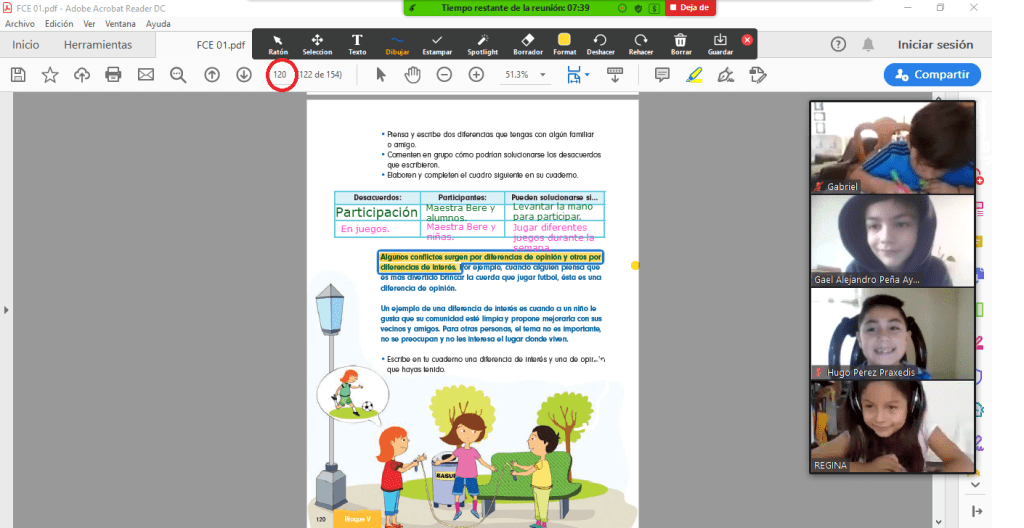Open the 51.3% zoom level dropdown
Screen dimensions: 1024x528
[x=543, y=75]
